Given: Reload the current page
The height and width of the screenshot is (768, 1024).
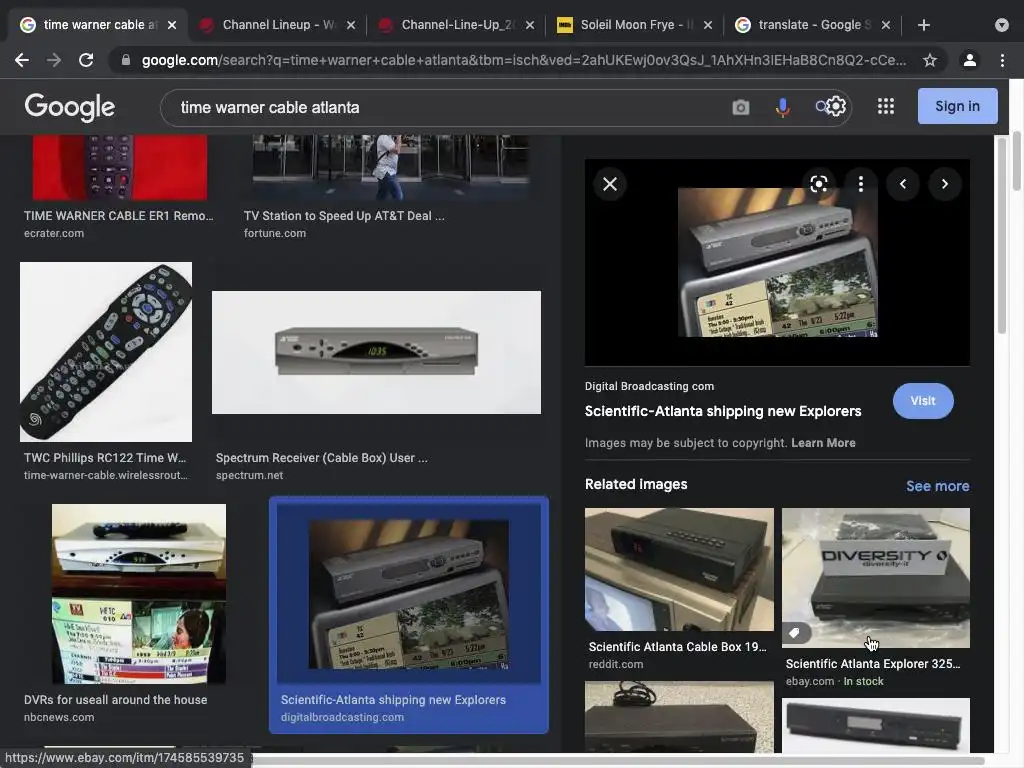Looking at the screenshot, I should [x=86, y=60].
